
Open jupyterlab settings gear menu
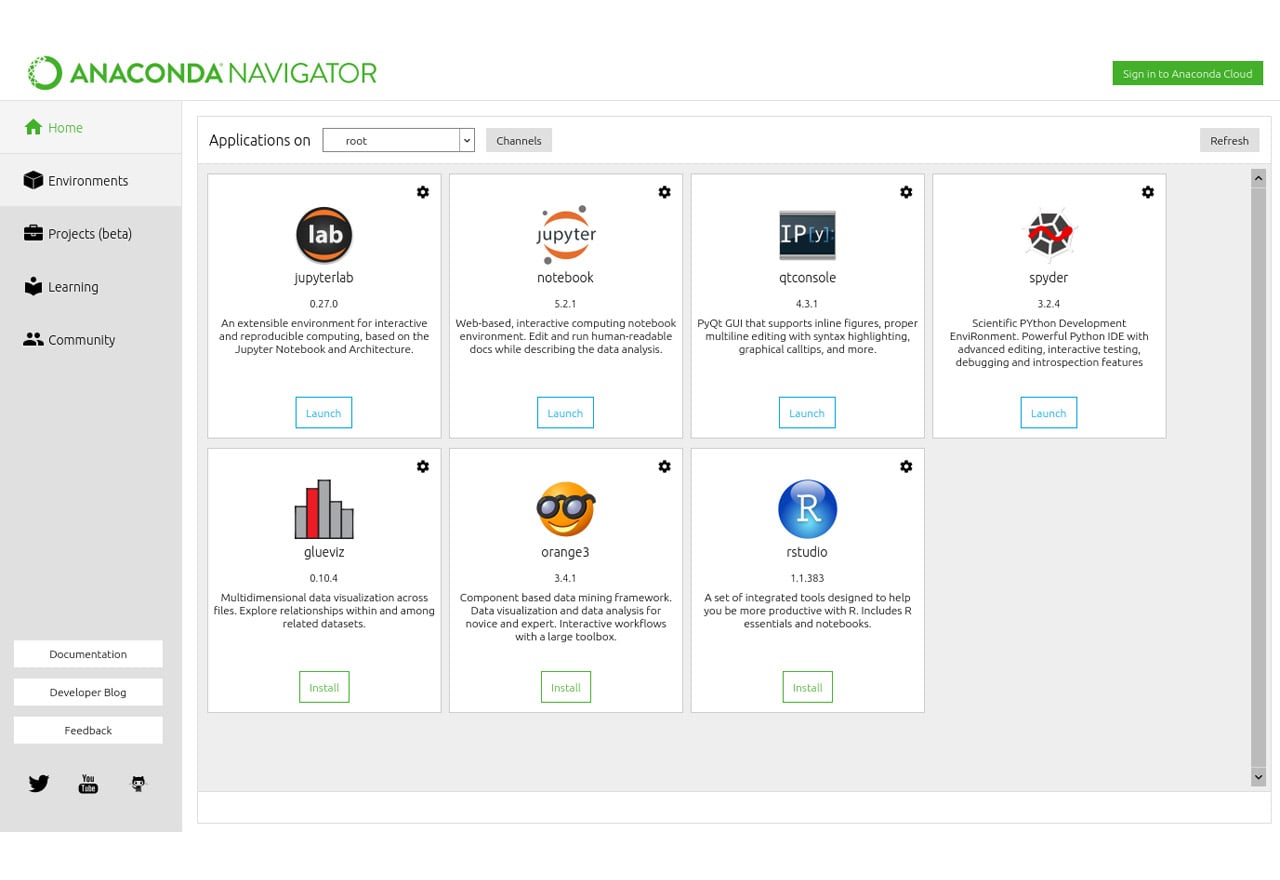tap(423, 192)
